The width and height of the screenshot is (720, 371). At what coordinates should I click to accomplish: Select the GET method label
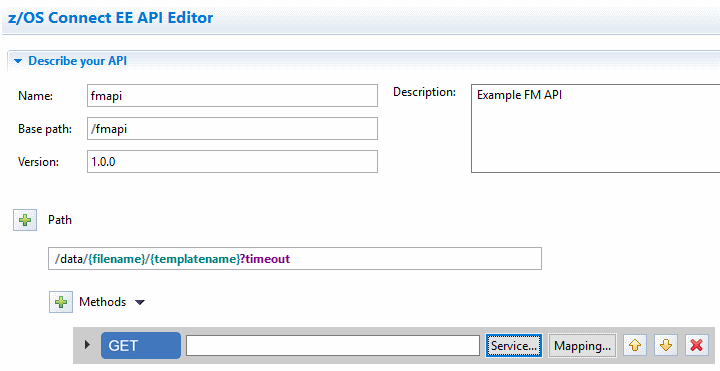[141, 345]
